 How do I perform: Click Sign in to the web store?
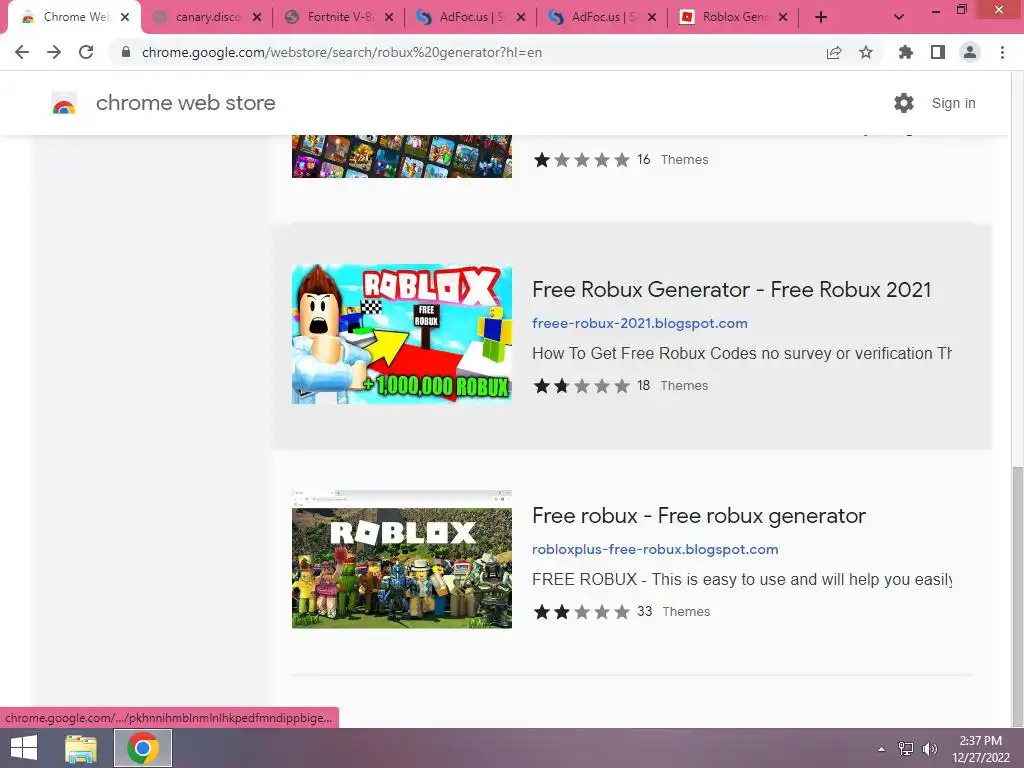[953, 103]
